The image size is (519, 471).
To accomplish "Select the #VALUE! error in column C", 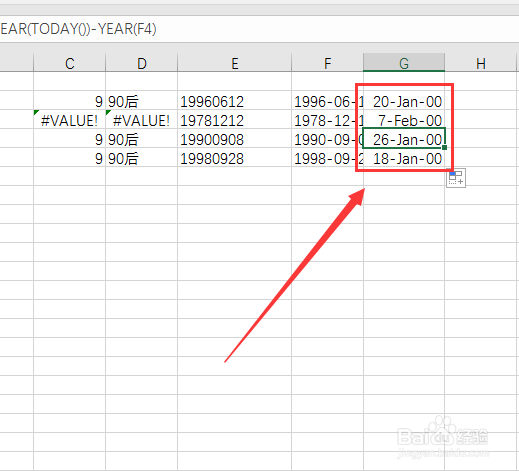I will point(70,119).
